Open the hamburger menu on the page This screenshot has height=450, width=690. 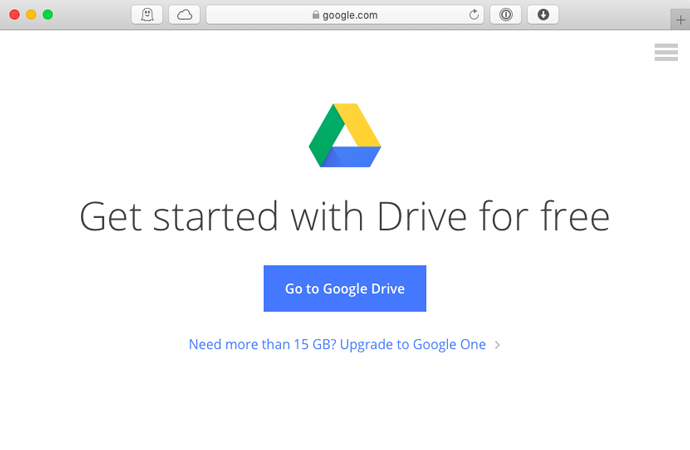point(666,52)
